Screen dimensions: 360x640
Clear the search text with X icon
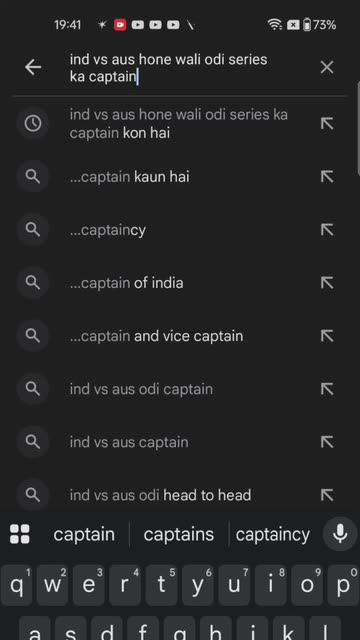click(327, 67)
